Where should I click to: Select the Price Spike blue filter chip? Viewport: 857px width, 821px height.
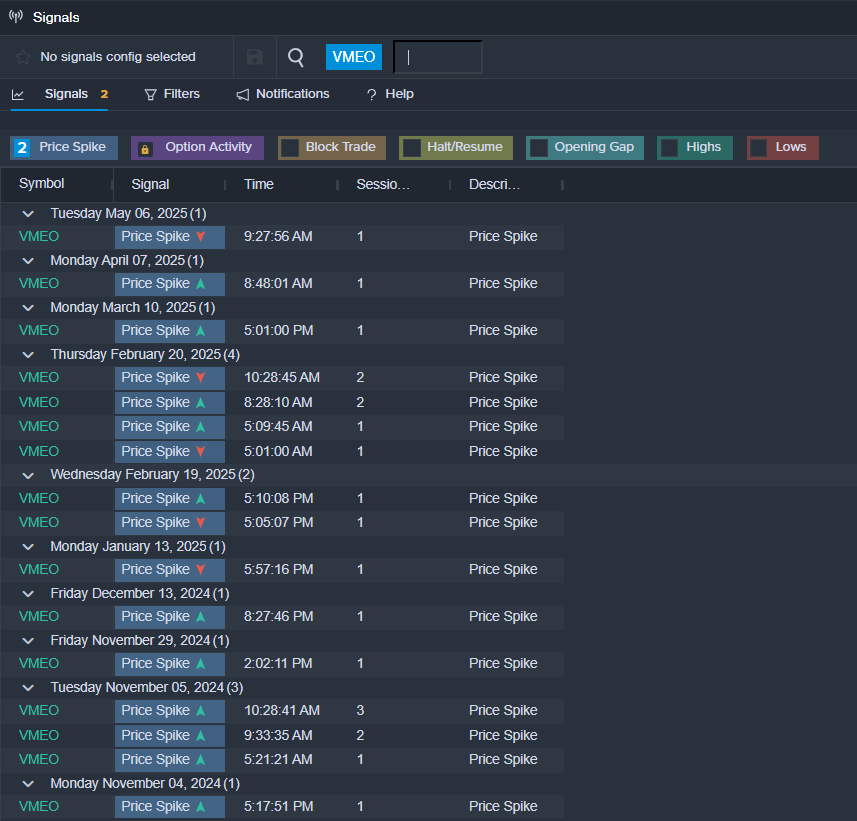pos(64,148)
